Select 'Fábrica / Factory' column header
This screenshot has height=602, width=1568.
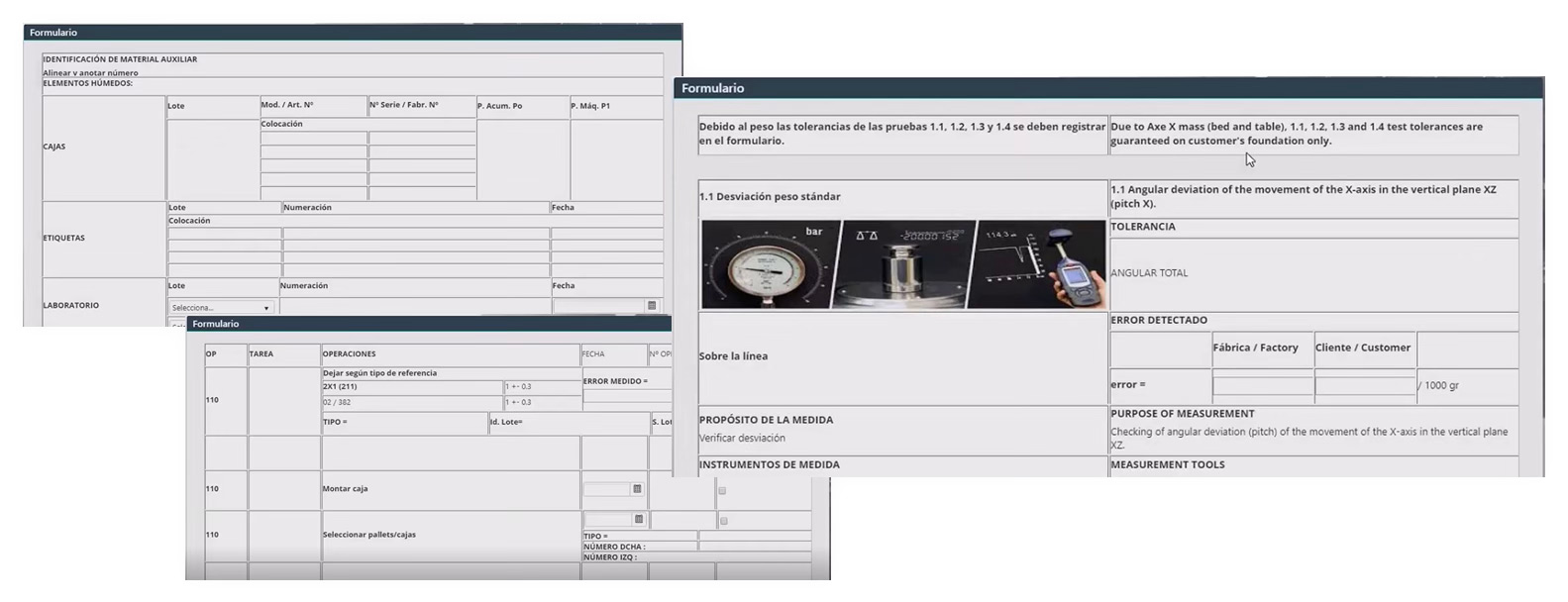[x=1255, y=348]
